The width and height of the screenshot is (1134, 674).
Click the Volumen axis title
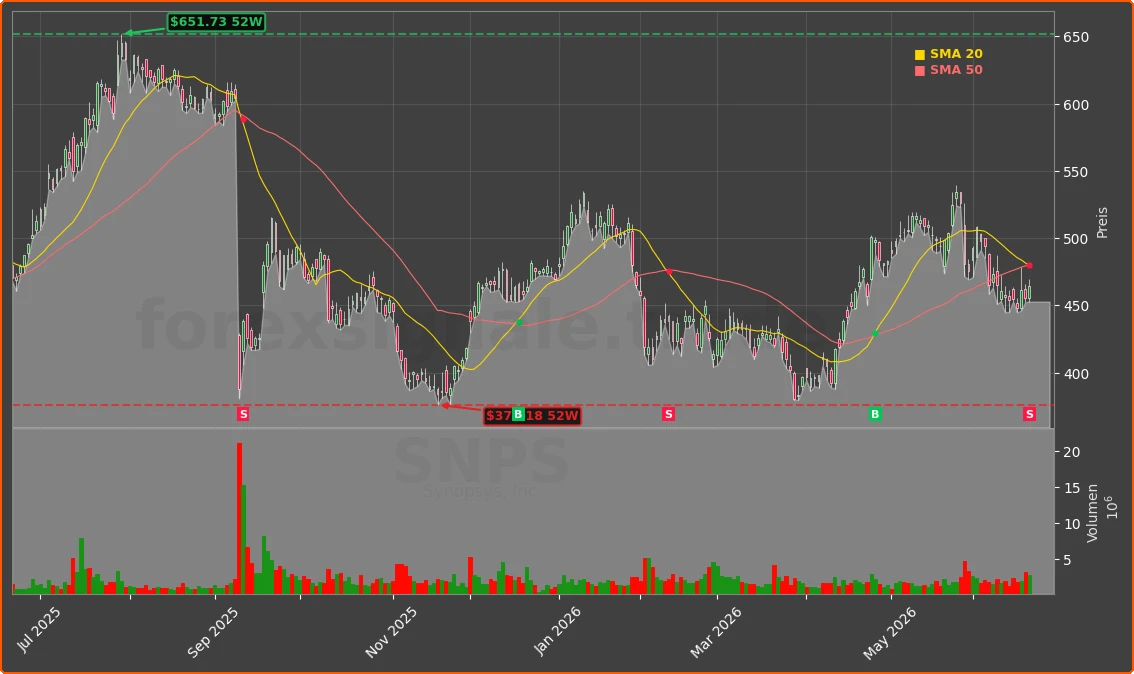1093,513
